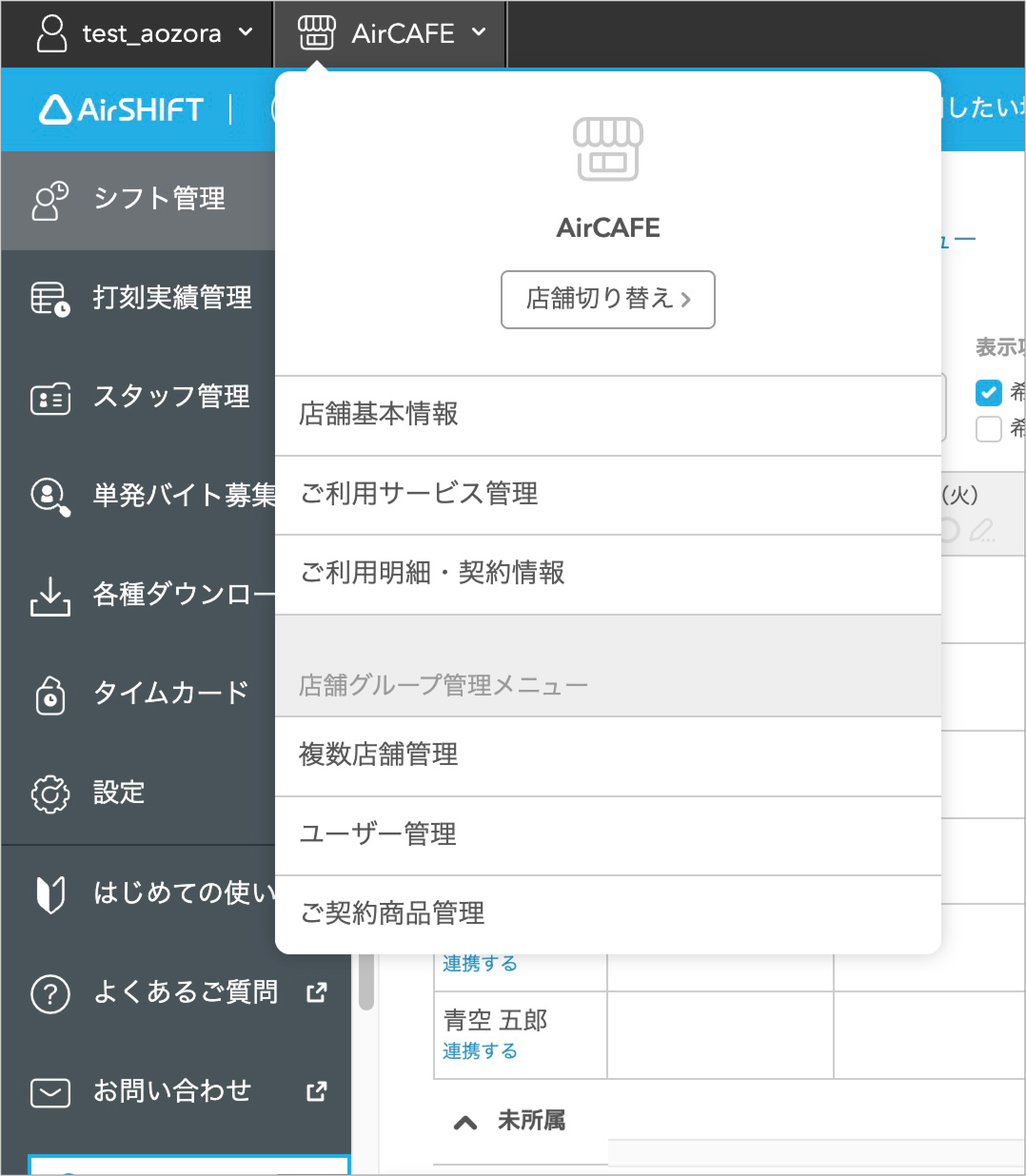Click the user profile icon beside test_aozora

coord(51,33)
